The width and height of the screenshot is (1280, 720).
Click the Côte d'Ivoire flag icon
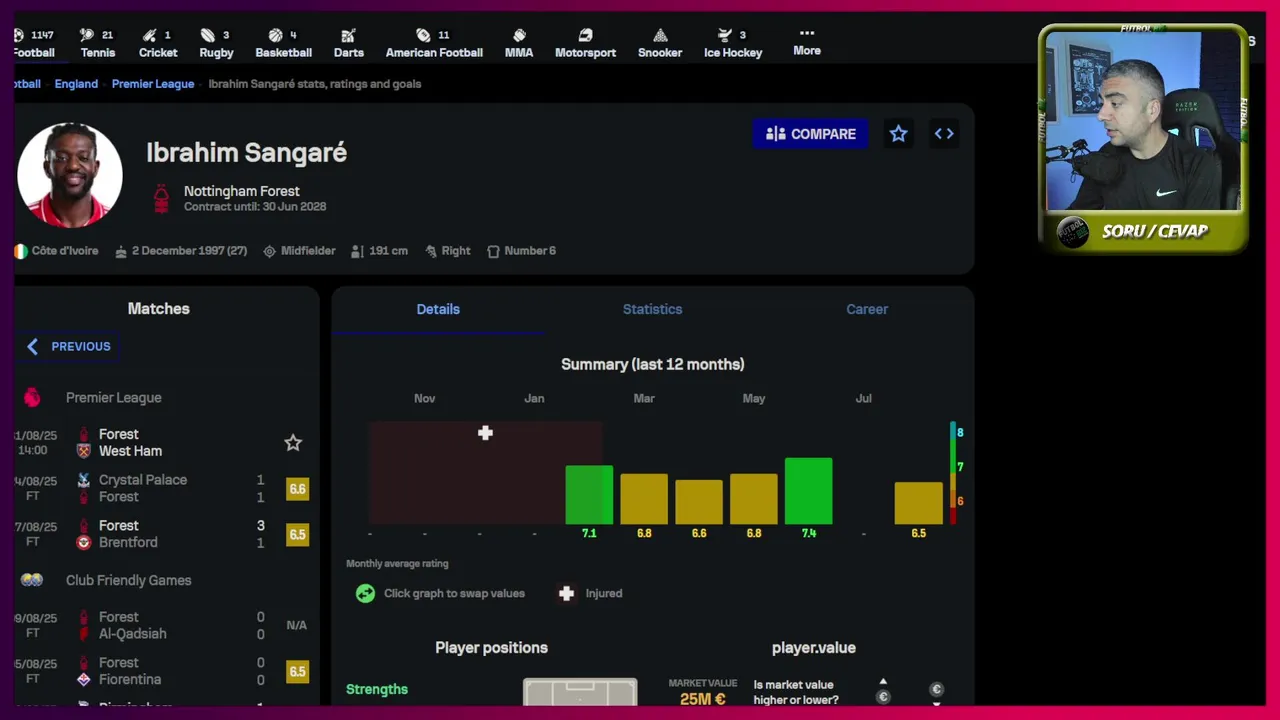click(x=21, y=251)
